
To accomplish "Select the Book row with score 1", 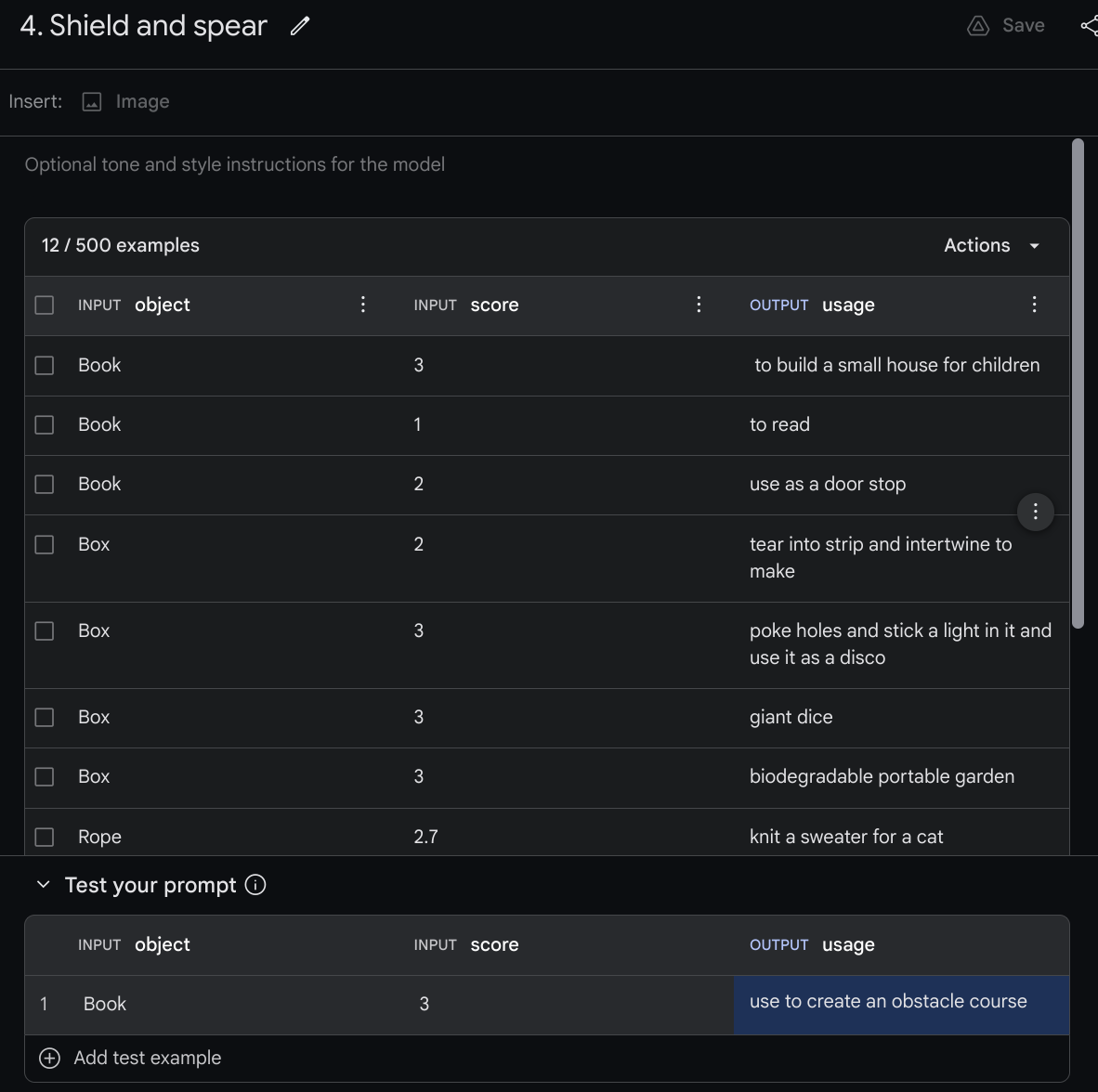I will 45,424.
